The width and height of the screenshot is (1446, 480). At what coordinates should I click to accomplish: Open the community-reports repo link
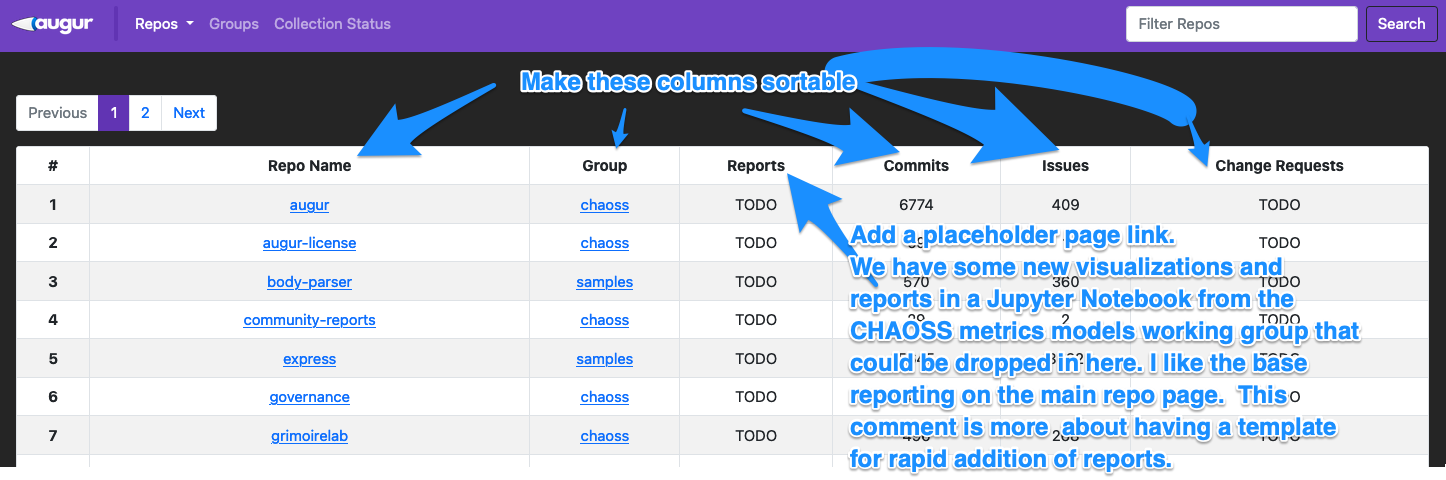point(309,320)
